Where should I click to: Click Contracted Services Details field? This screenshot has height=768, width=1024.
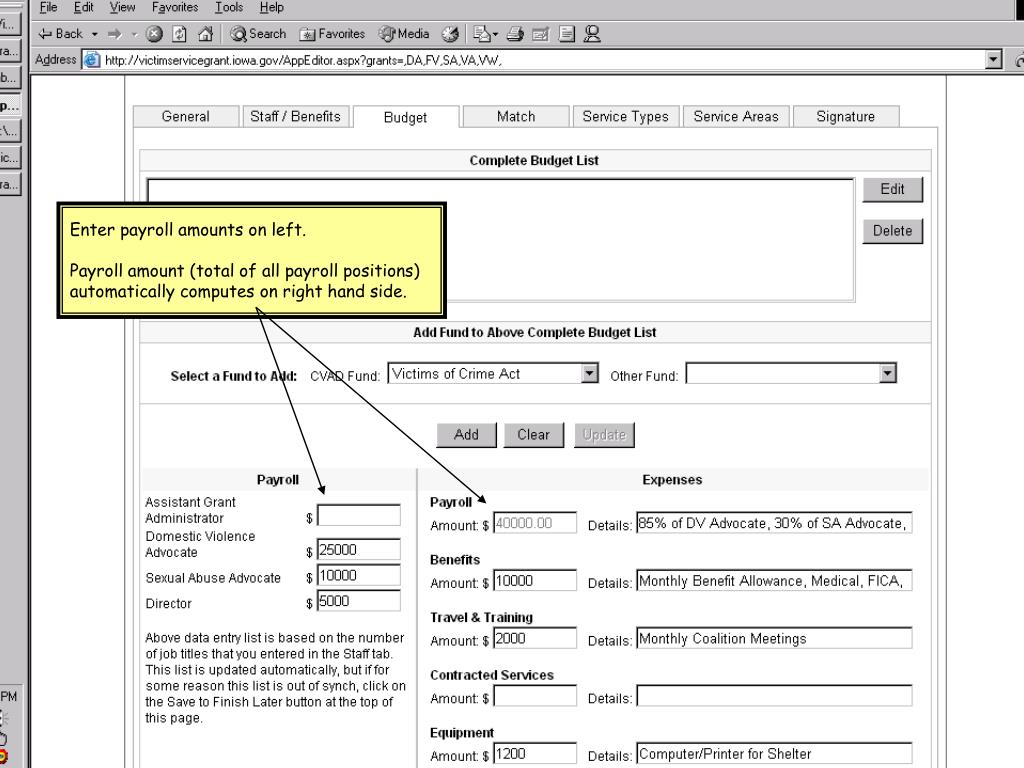point(774,696)
